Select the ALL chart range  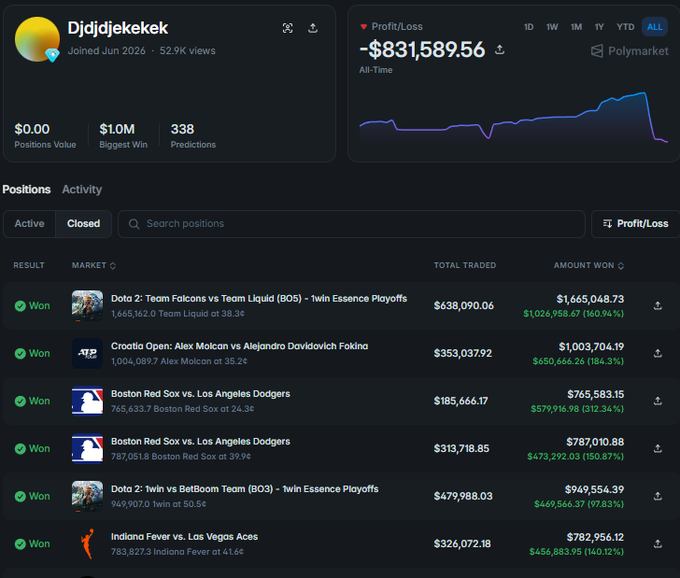(654, 27)
